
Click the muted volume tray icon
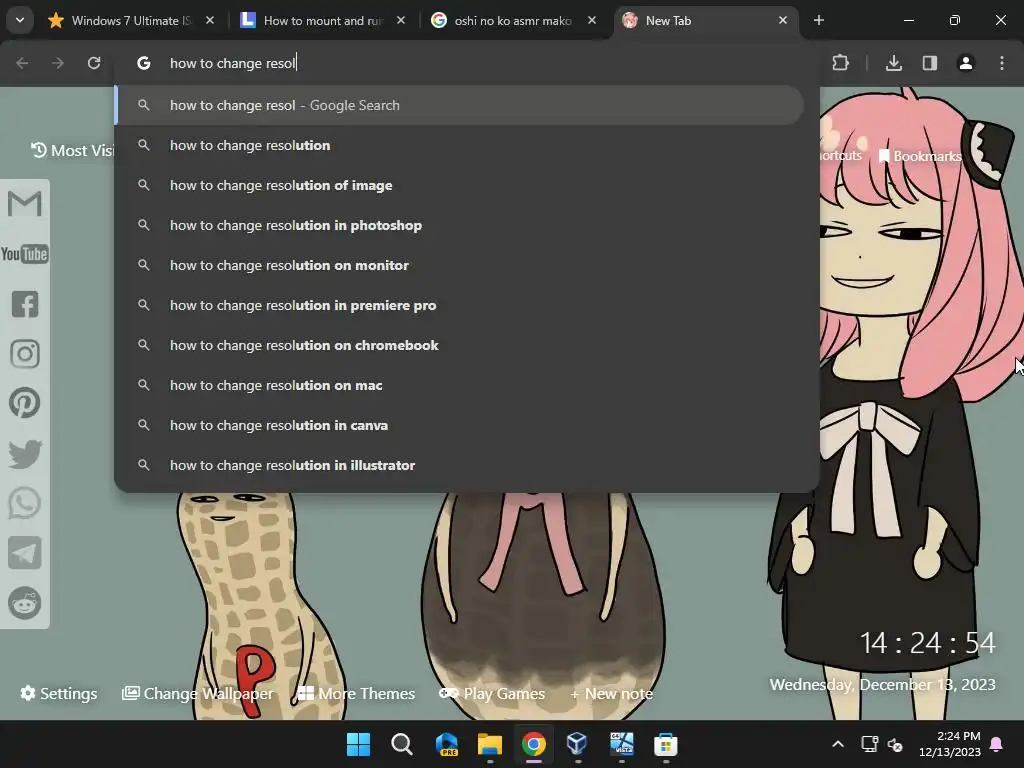pos(895,744)
